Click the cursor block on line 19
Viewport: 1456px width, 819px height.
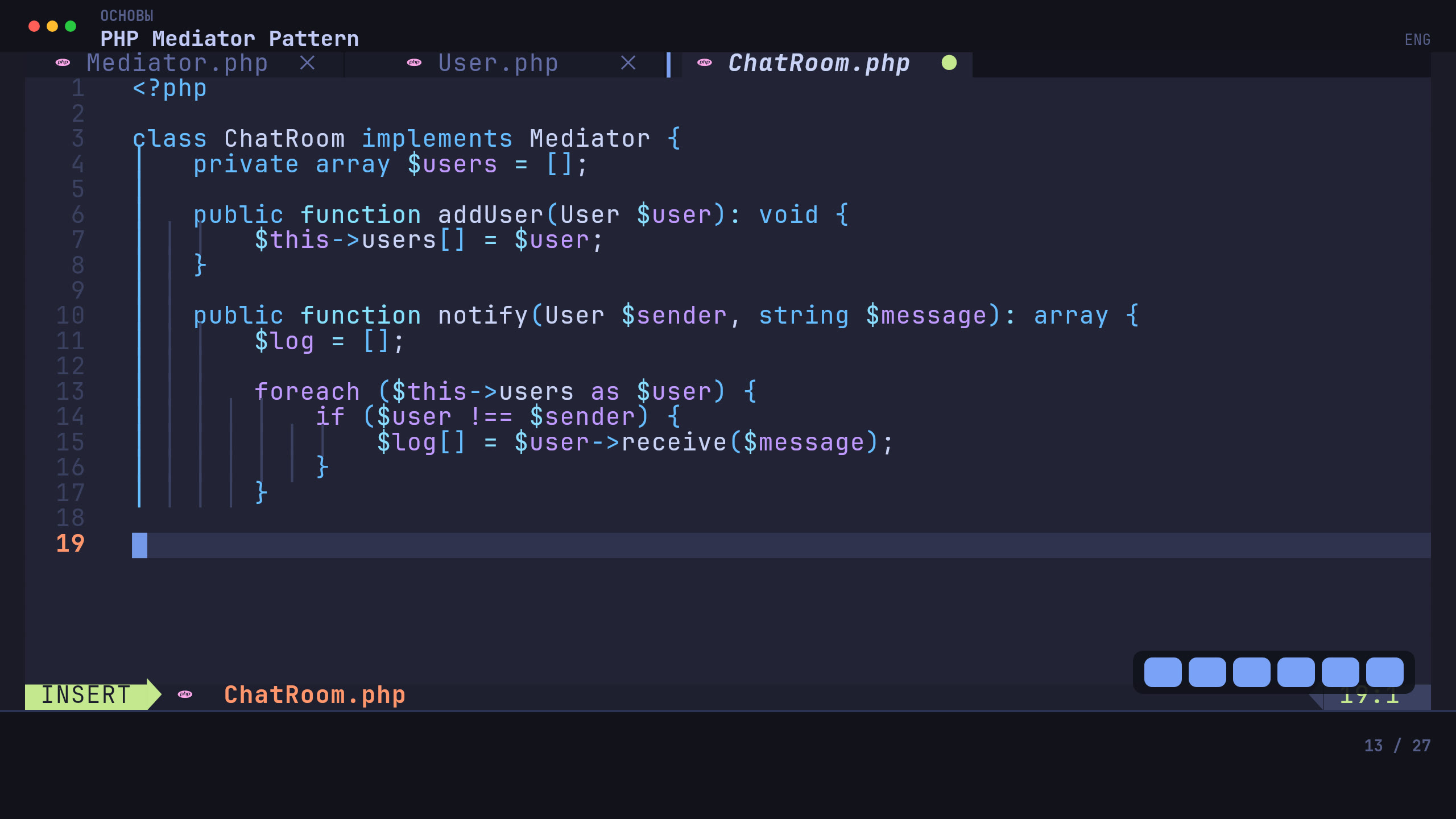[139, 545]
